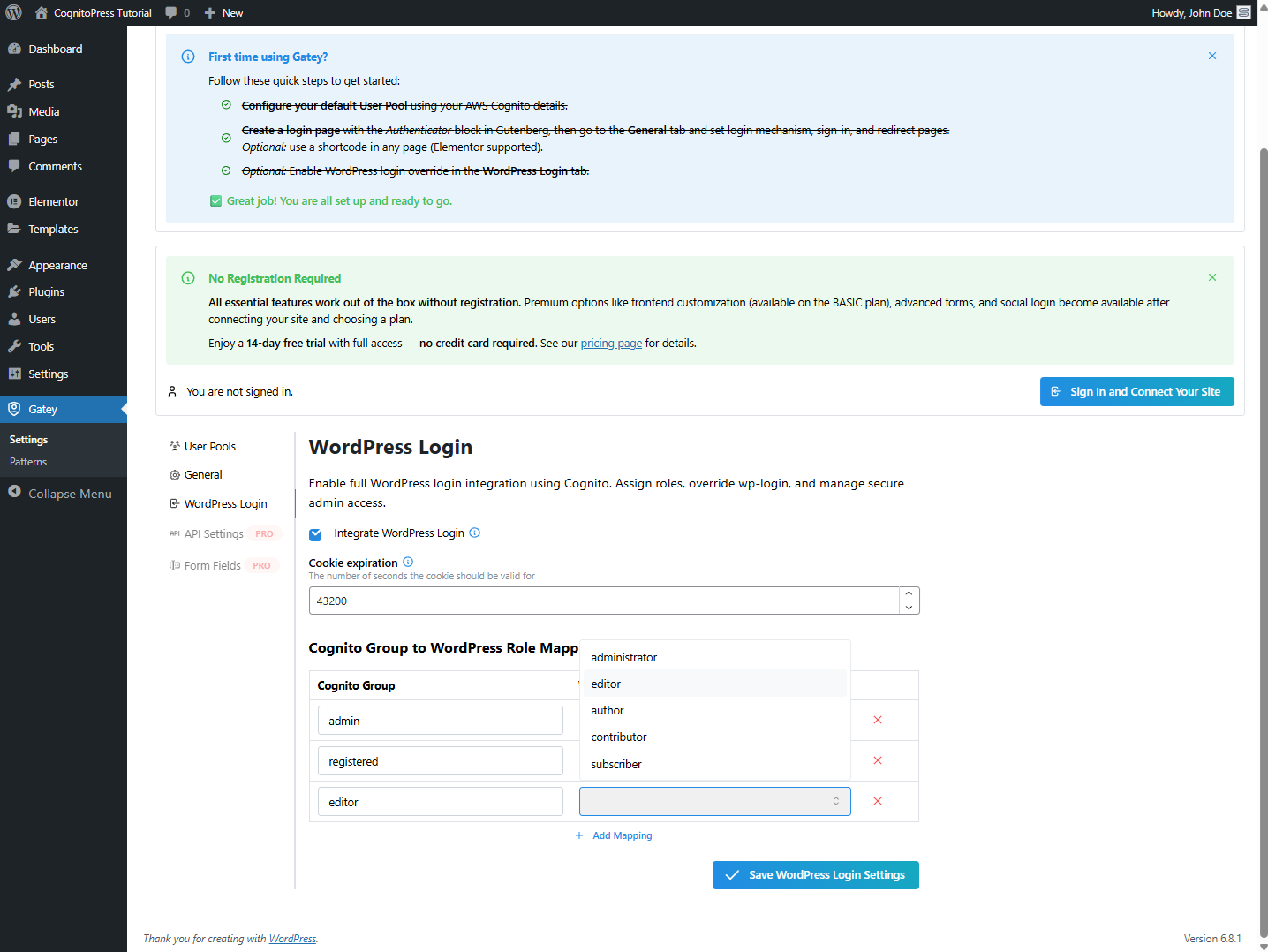This screenshot has height=952, width=1268.
Task: Open Tools menu item
Action: coord(64,346)
